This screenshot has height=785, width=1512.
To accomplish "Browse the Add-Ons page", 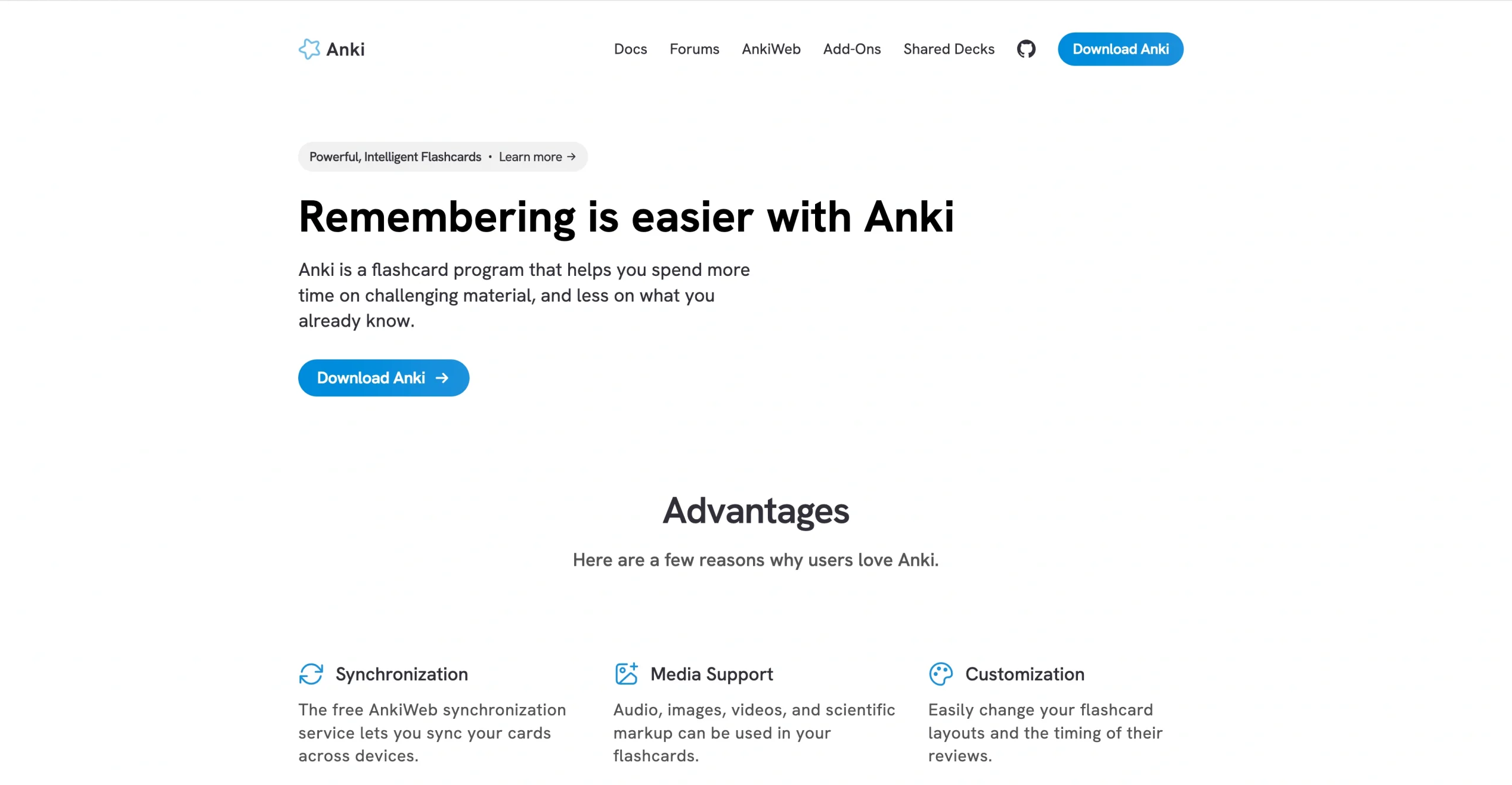I will [x=852, y=49].
